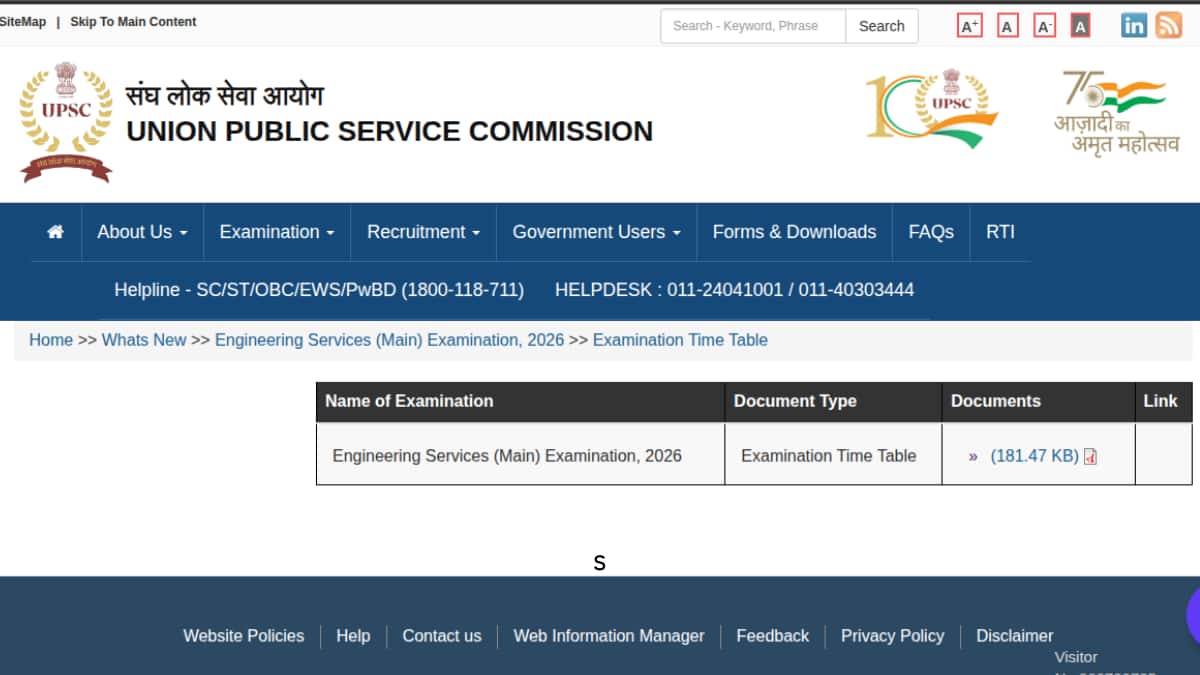Open the RSS feed icon

pyautogui.click(x=1168, y=26)
